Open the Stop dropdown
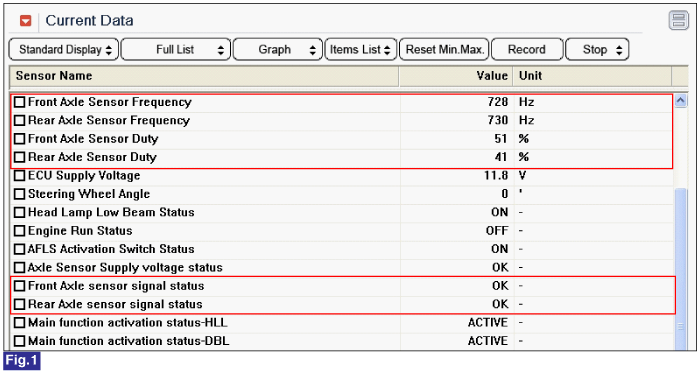The image size is (700, 373). click(x=597, y=50)
